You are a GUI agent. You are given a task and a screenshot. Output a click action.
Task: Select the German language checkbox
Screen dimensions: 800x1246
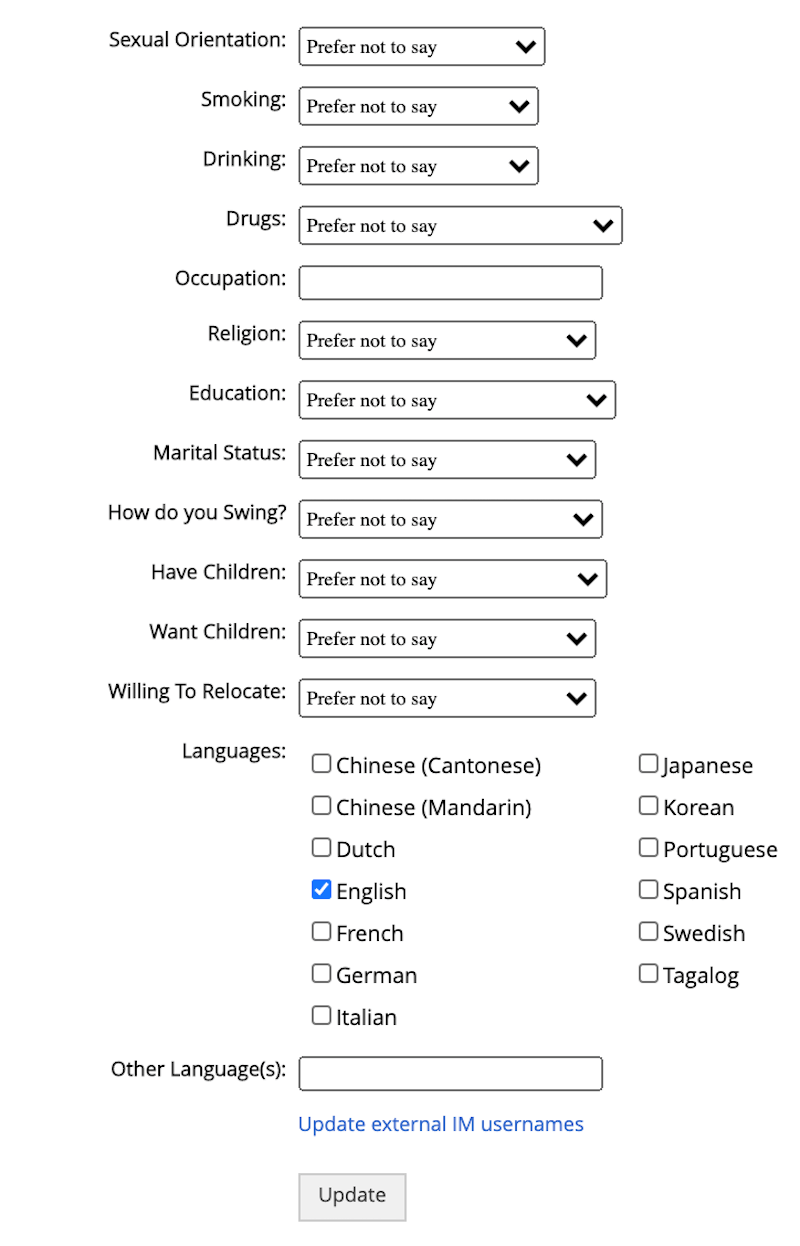coord(321,973)
